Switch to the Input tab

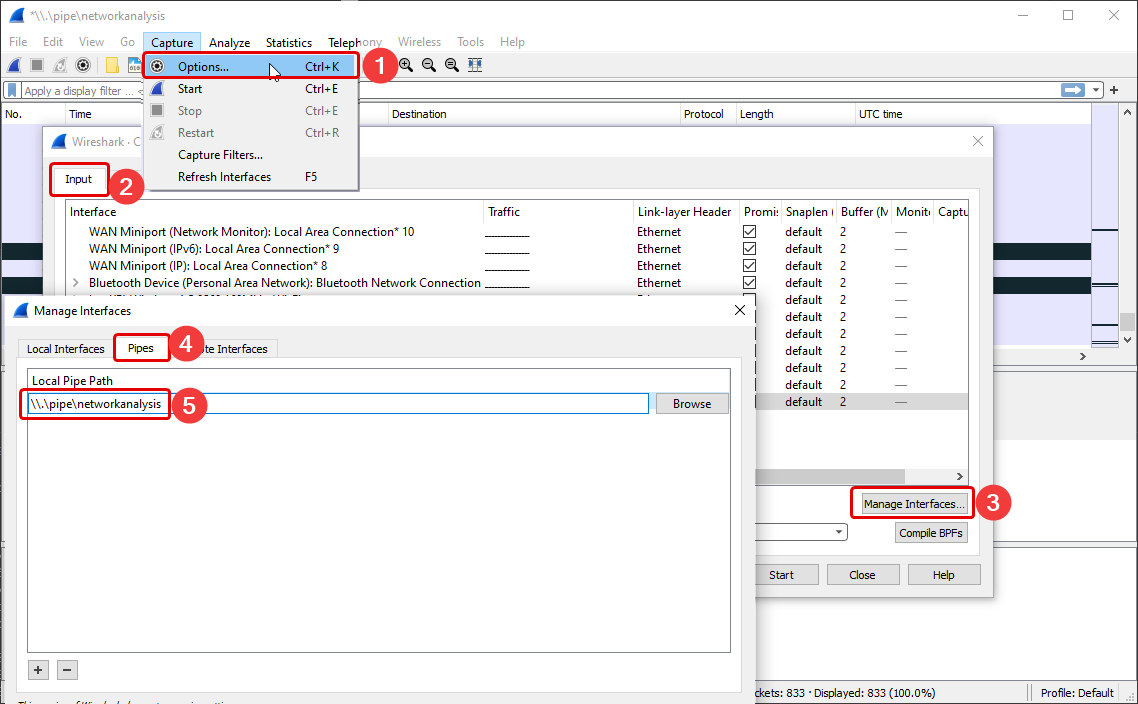coord(78,179)
